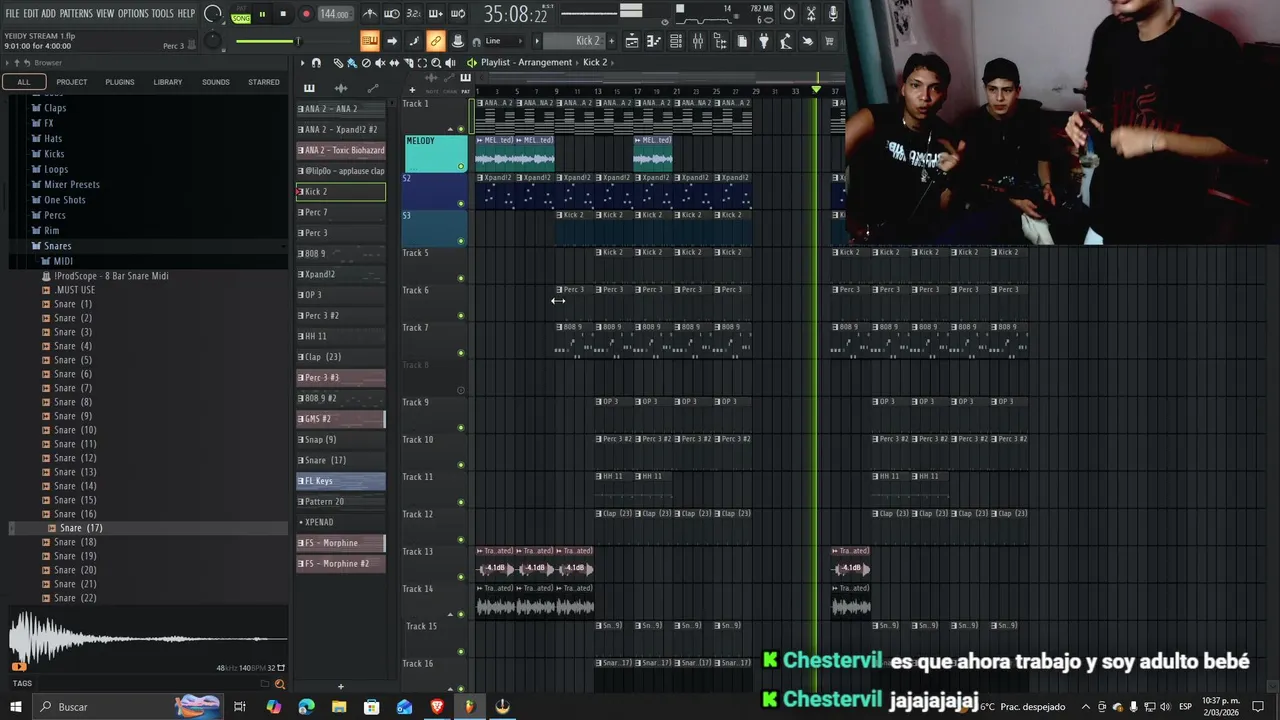Viewport: 1280px width, 720px height.
Task: Select the Draw pencil tool in playlist
Action: pyautogui.click(x=338, y=62)
